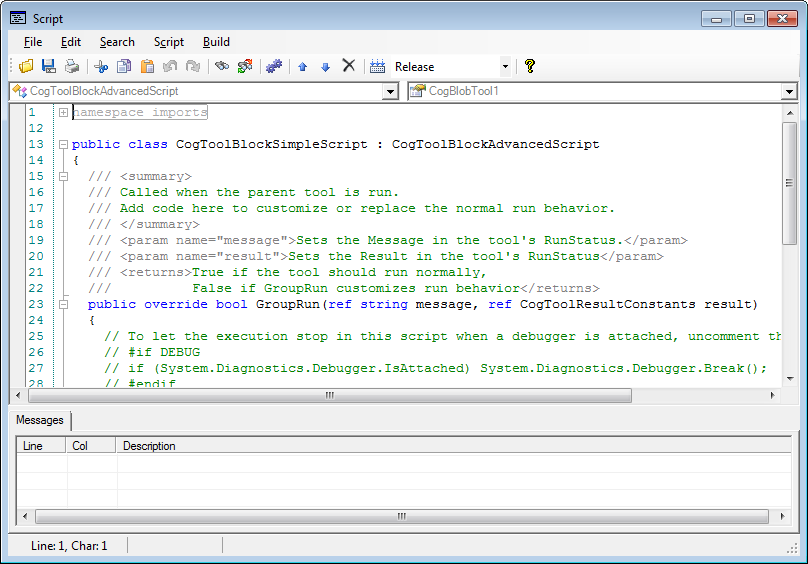Screen dimensions: 808x564
Task: Select the Messages tab
Action: pyautogui.click(x=40, y=420)
